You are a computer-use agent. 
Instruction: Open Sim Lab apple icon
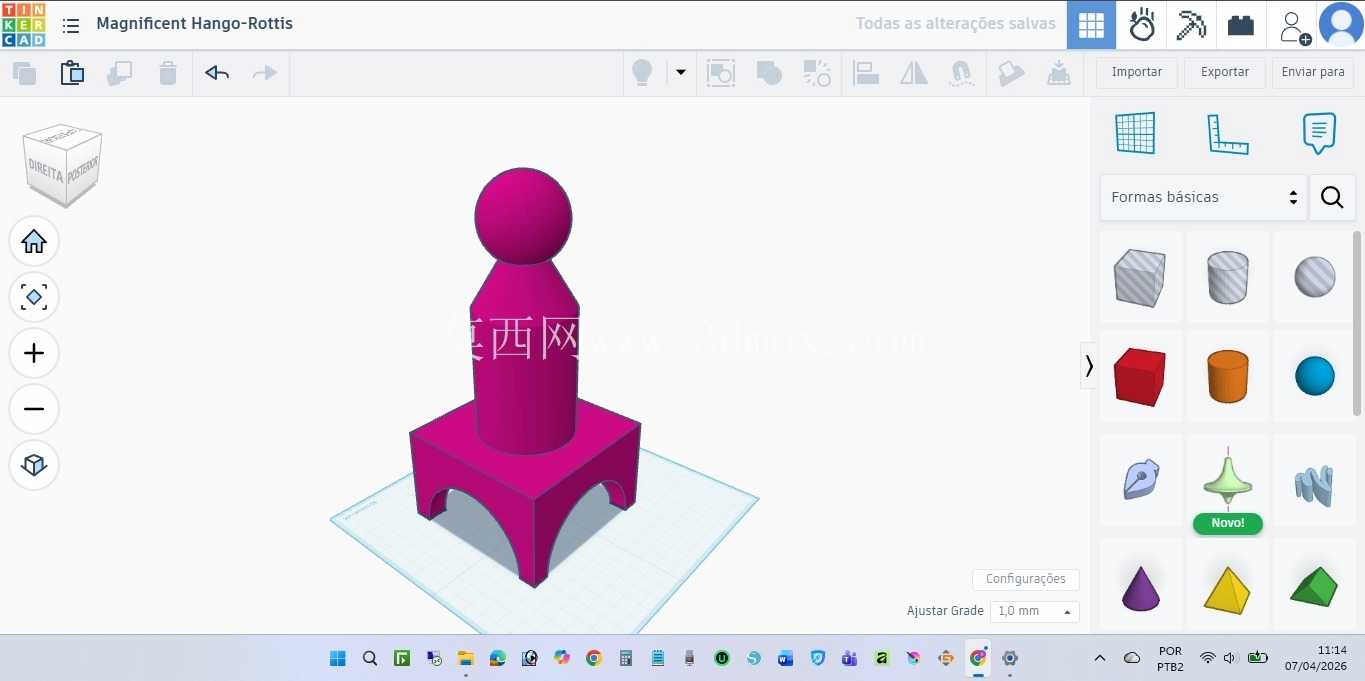point(1142,25)
